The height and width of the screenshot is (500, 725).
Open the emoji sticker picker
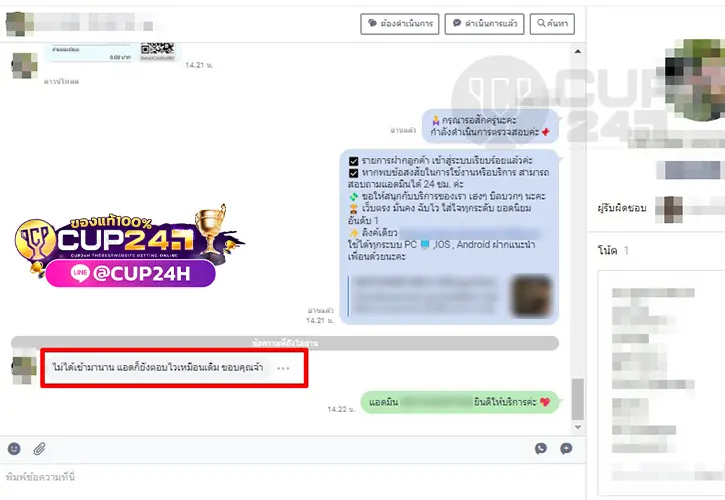click(x=14, y=449)
